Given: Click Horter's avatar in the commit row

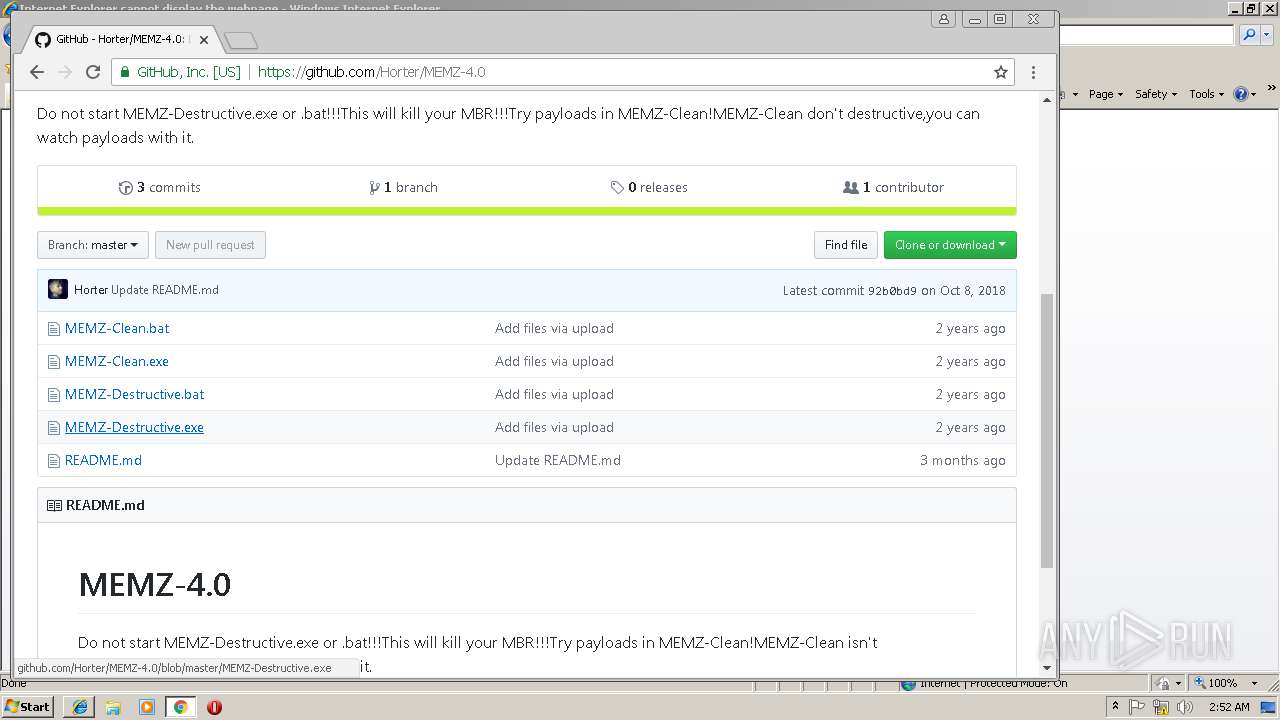Looking at the screenshot, I should pos(58,289).
